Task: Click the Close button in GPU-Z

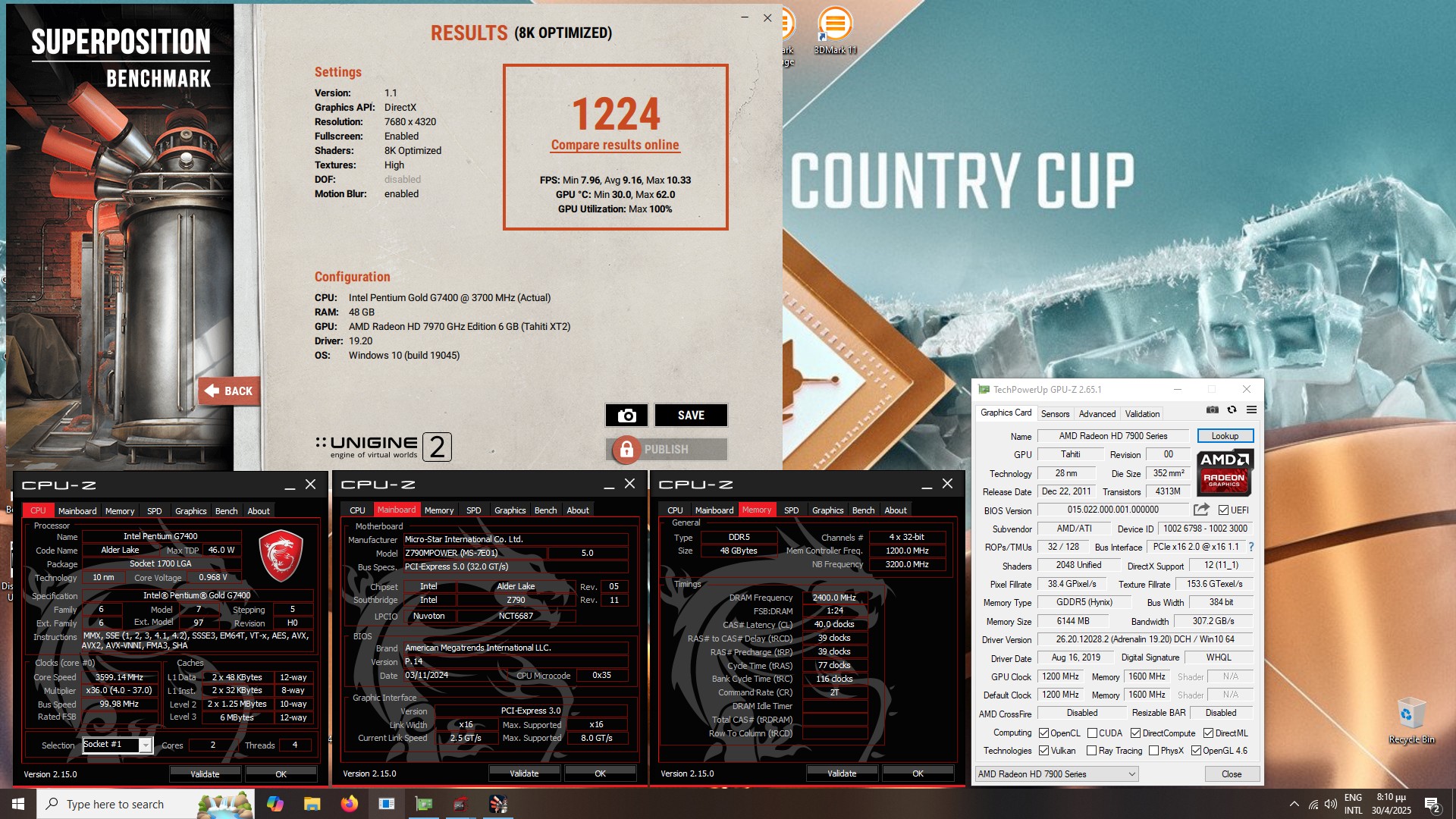Action: (x=1232, y=774)
